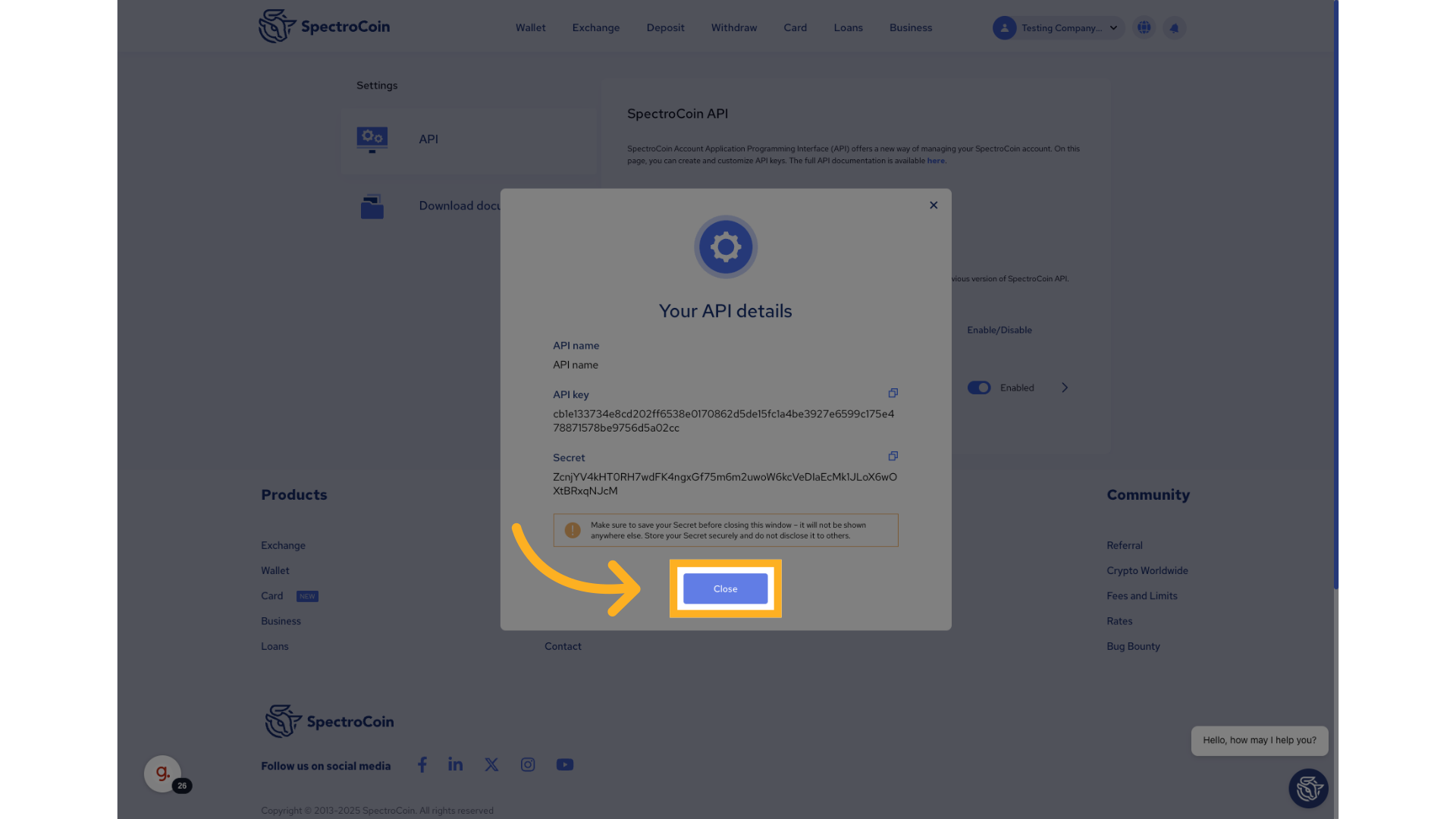Screen dimensions: 1456x819
Task: Open Withdraw menu in top navigation
Action: click(733, 28)
